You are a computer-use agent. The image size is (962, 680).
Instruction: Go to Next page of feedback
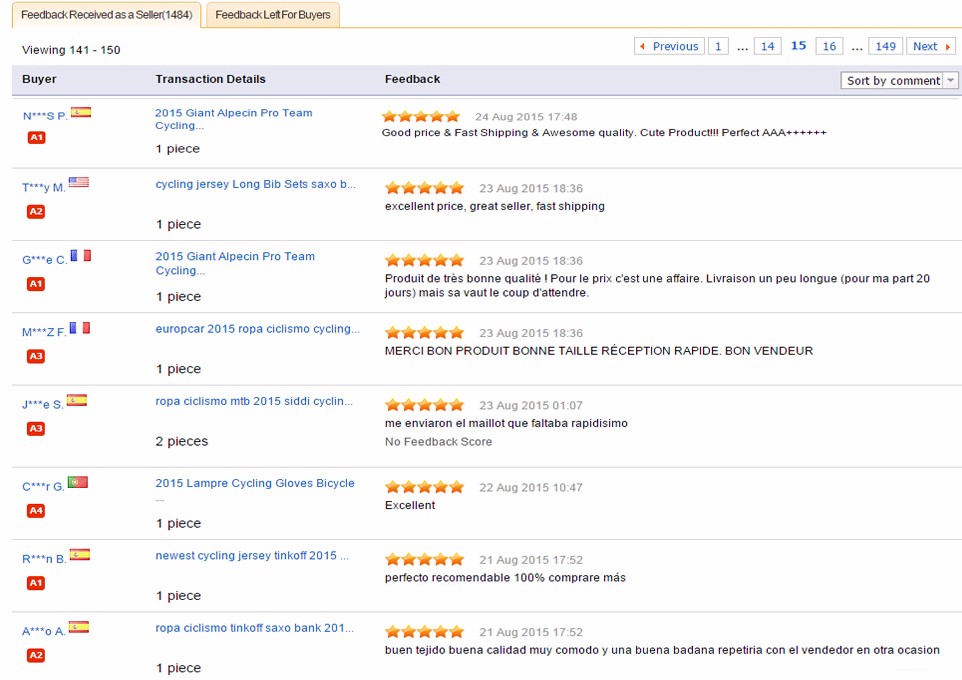pyautogui.click(x=931, y=46)
